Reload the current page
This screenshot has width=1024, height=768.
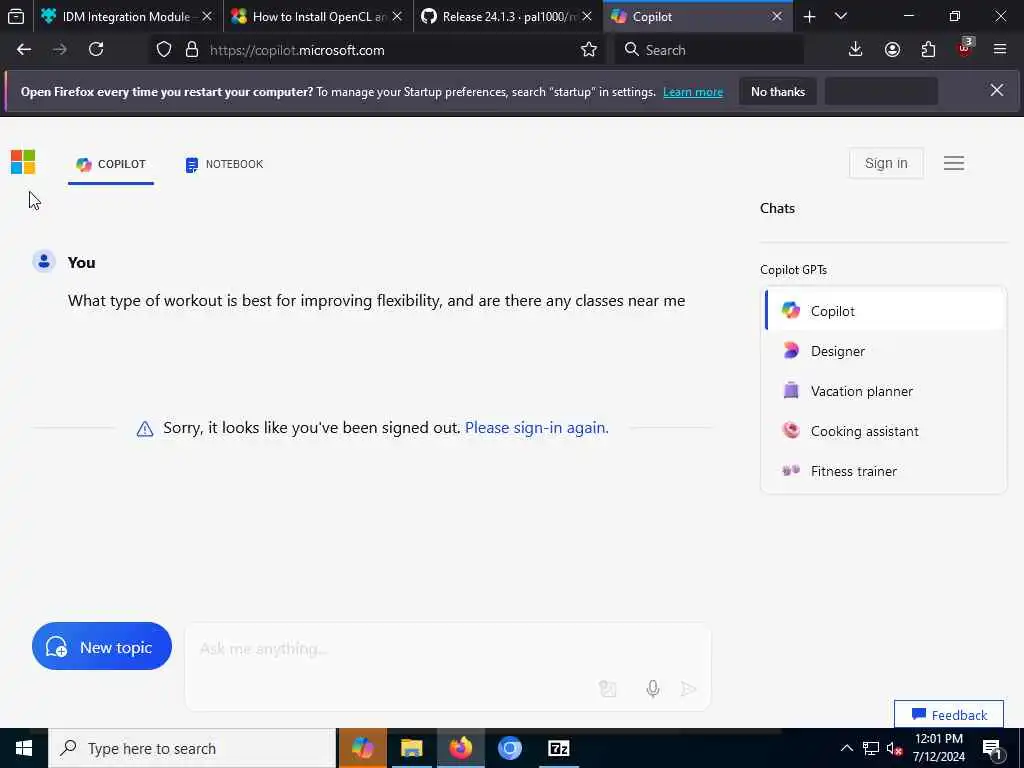[x=96, y=50]
